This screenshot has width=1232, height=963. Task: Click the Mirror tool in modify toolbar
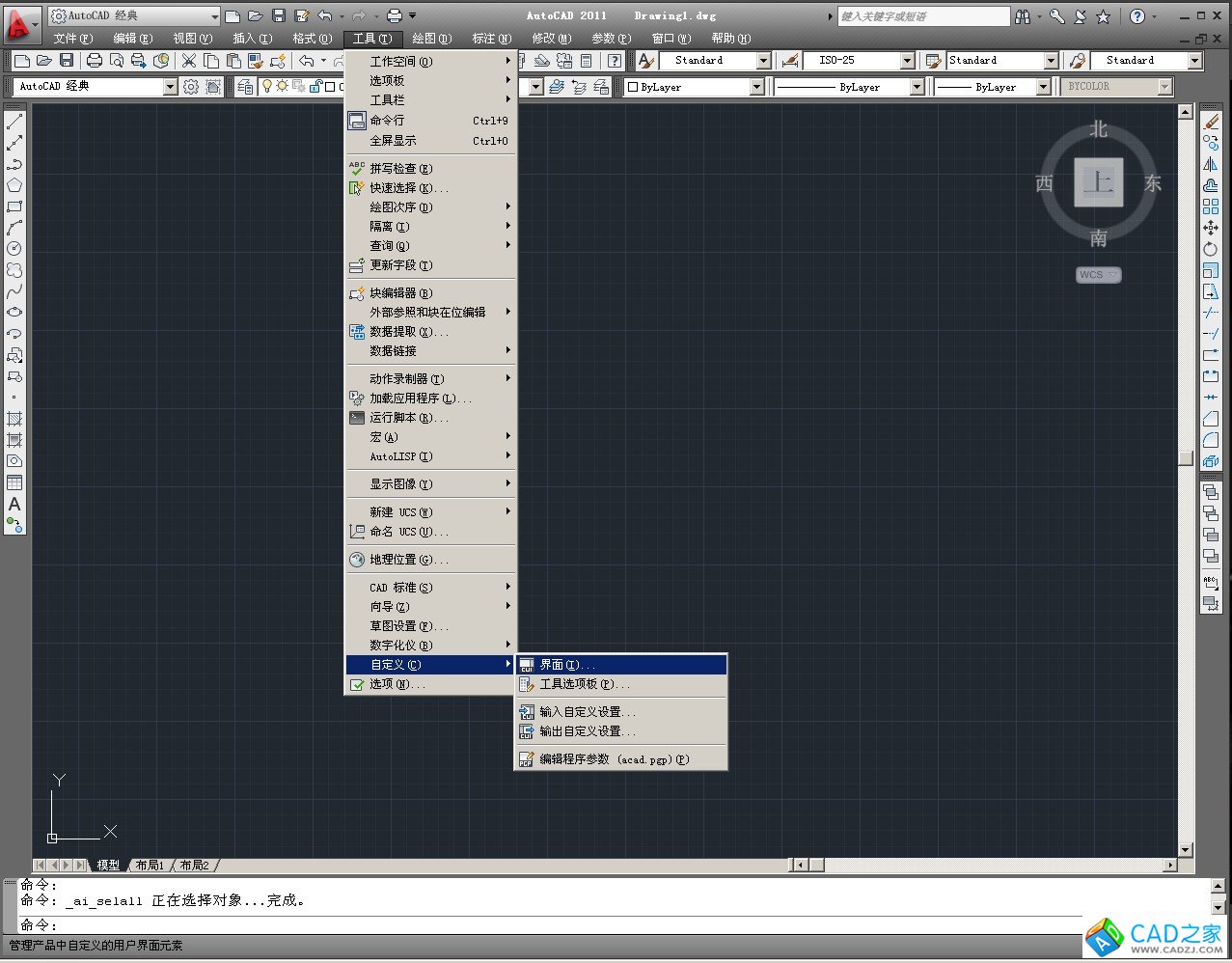(x=1211, y=164)
